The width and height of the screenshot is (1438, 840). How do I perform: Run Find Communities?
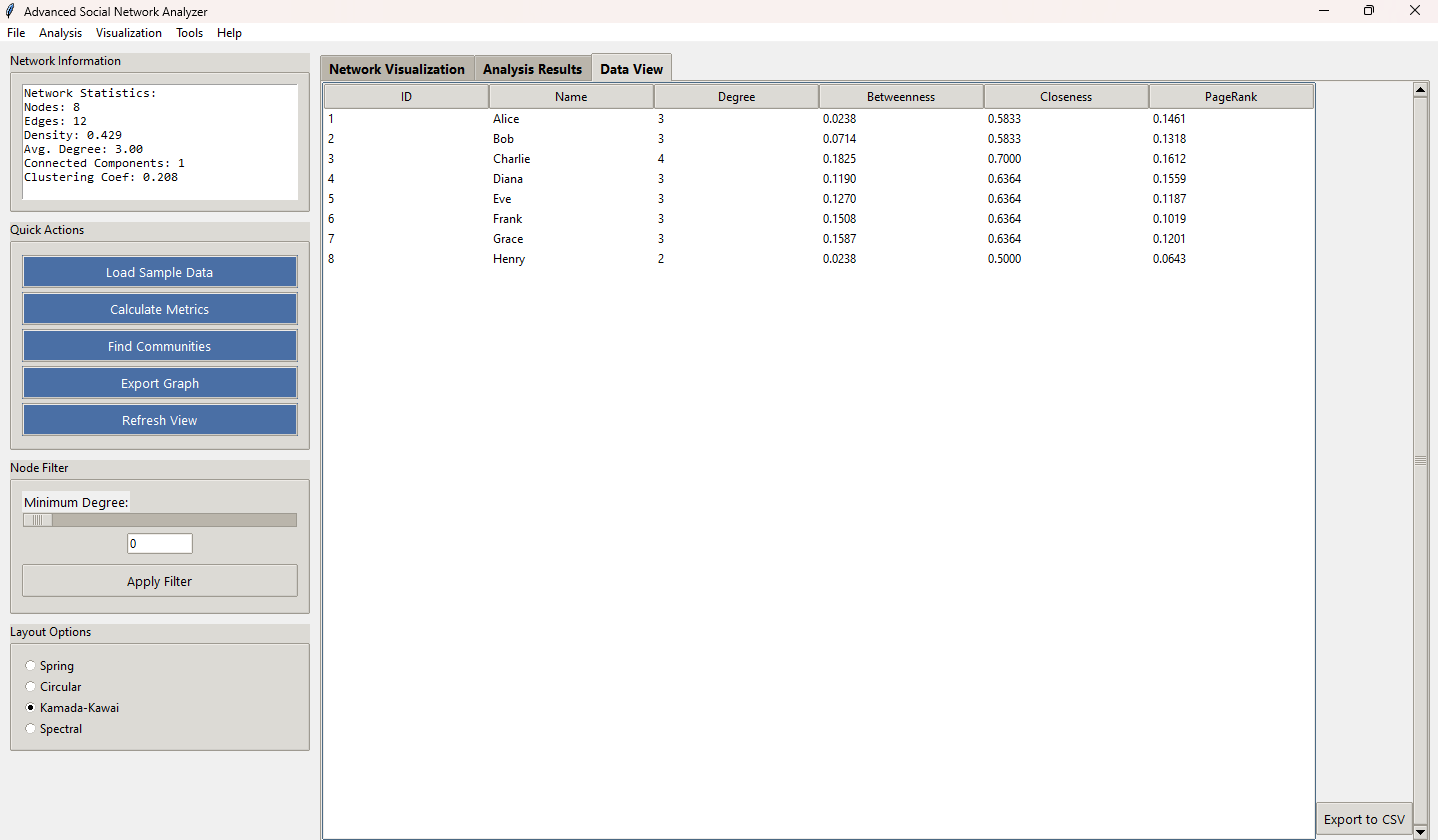pos(160,346)
